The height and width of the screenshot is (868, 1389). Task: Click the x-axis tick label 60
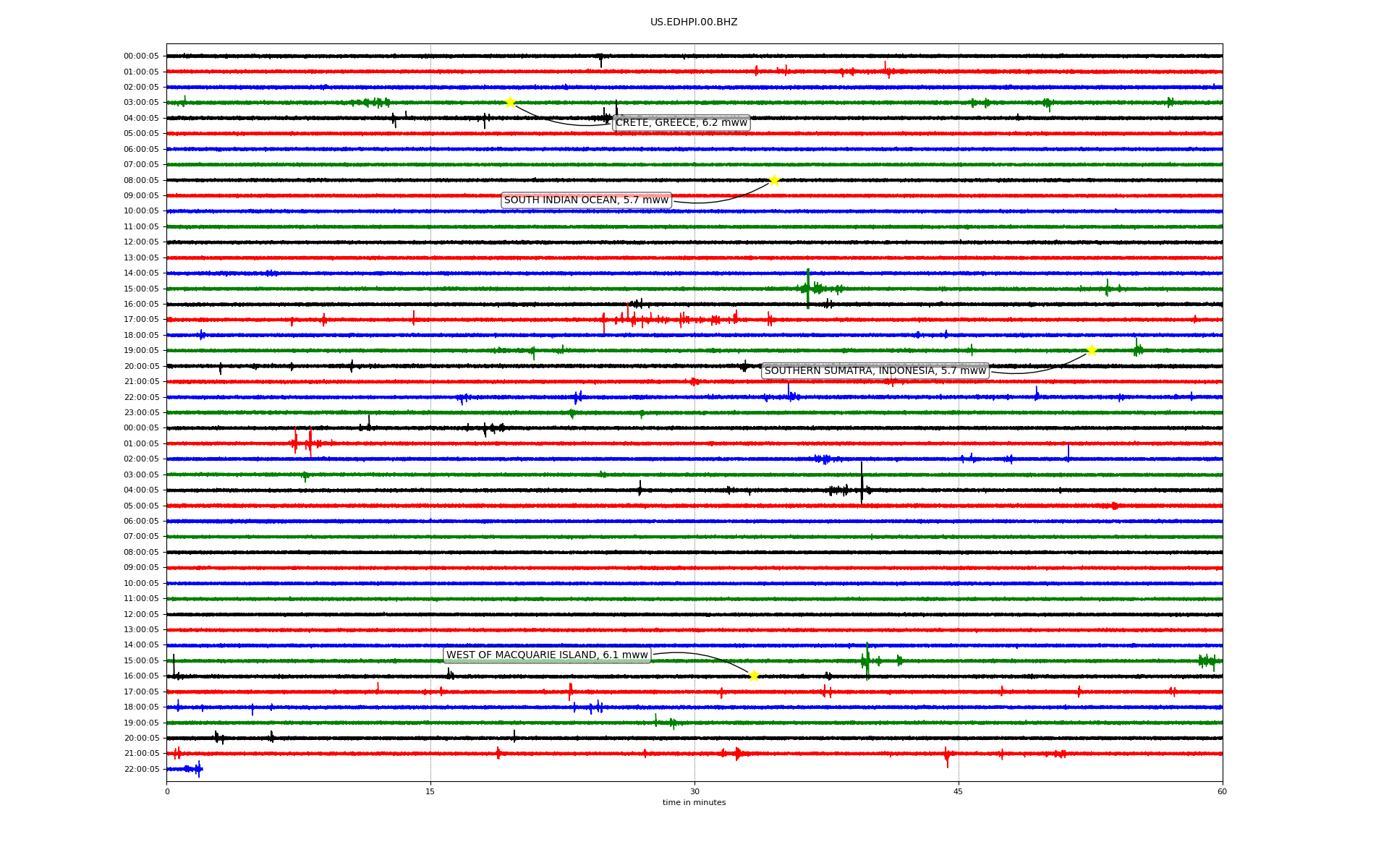1222,791
